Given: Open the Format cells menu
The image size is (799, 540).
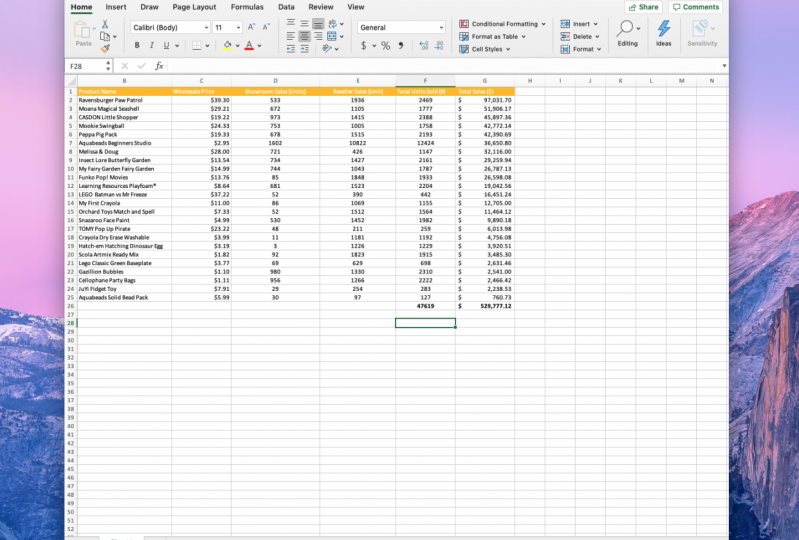Looking at the screenshot, I should click(x=581, y=49).
